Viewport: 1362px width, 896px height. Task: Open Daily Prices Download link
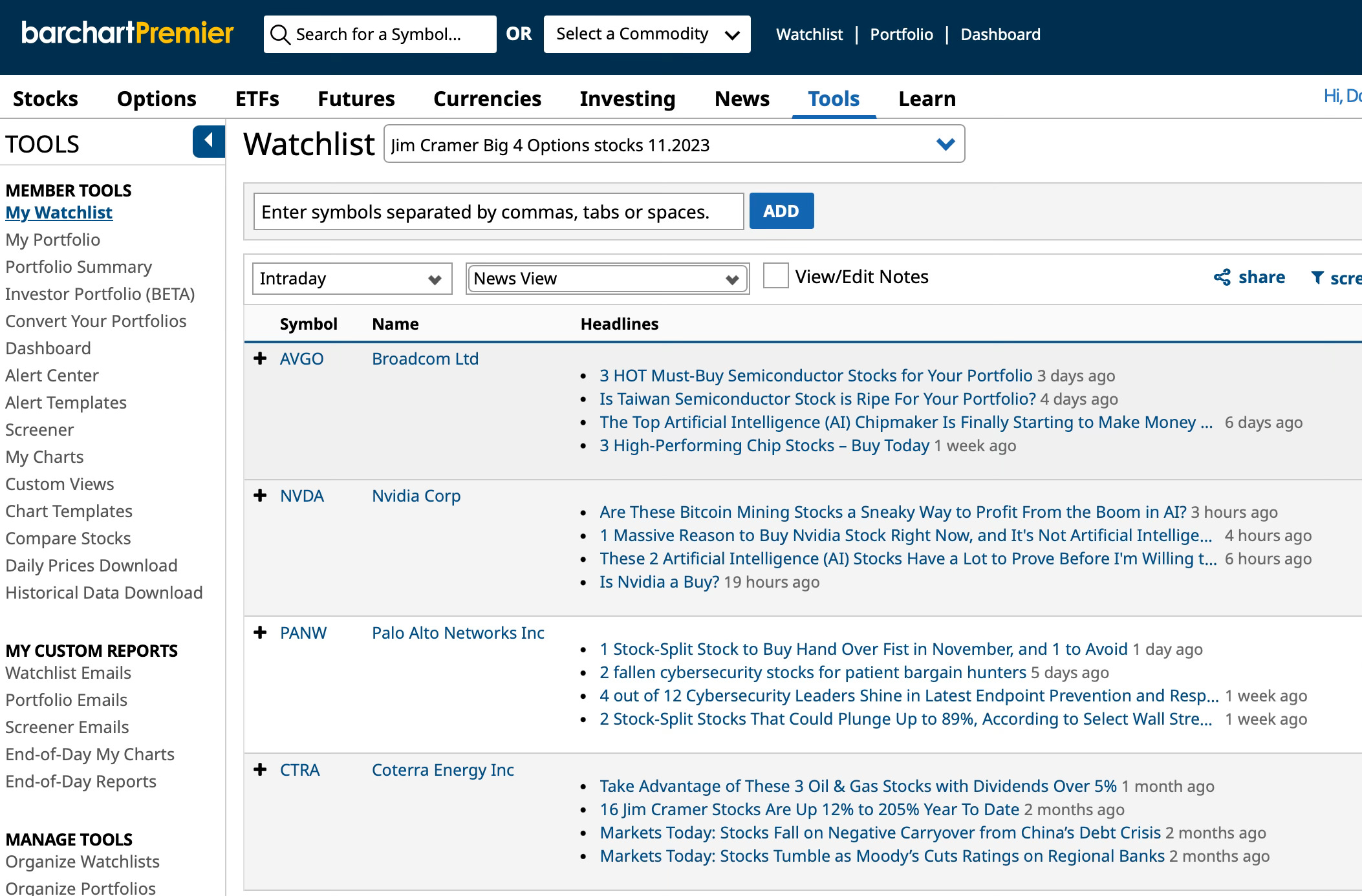pos(91,566)
